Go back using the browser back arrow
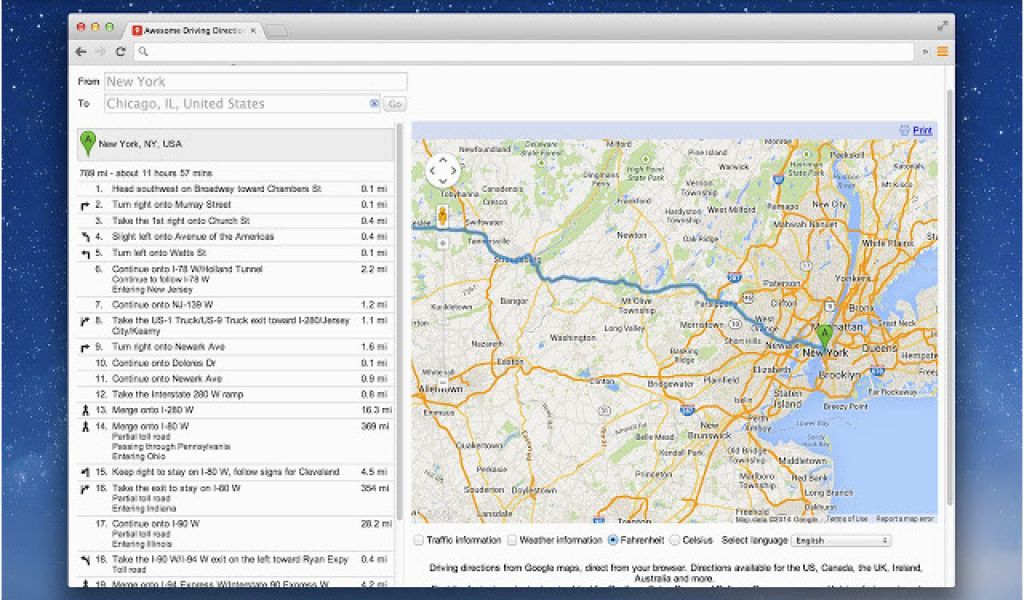1024x600 pixels. click(81, 52)
